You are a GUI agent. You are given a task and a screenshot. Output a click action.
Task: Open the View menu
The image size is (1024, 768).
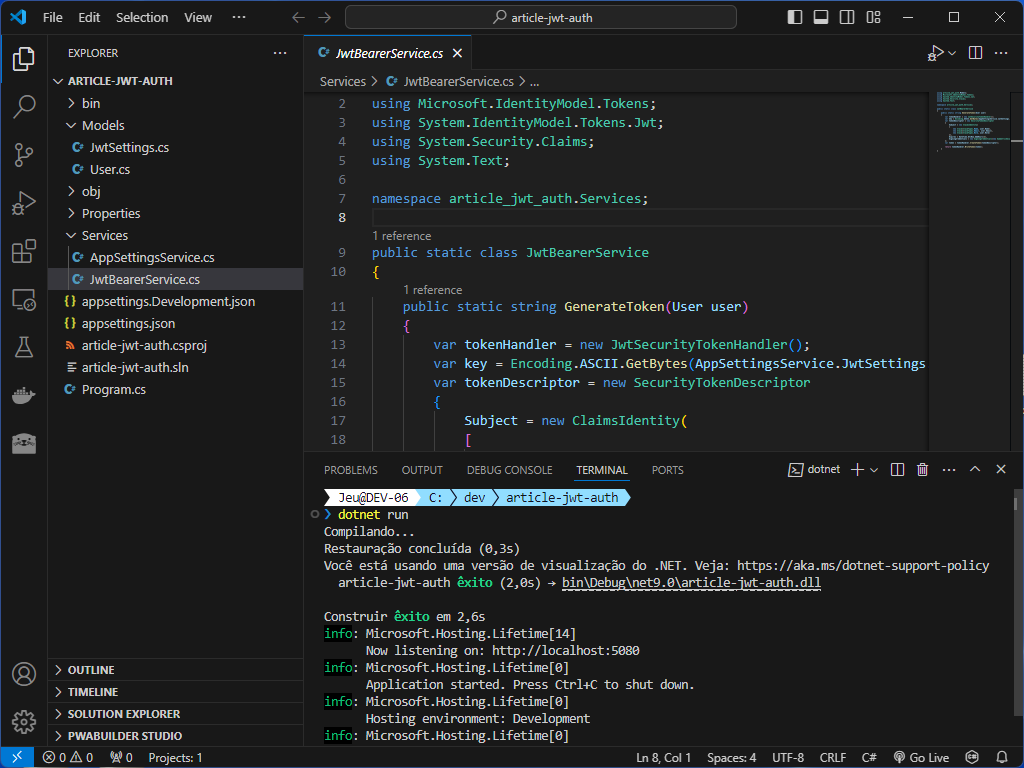coord(197,18)
